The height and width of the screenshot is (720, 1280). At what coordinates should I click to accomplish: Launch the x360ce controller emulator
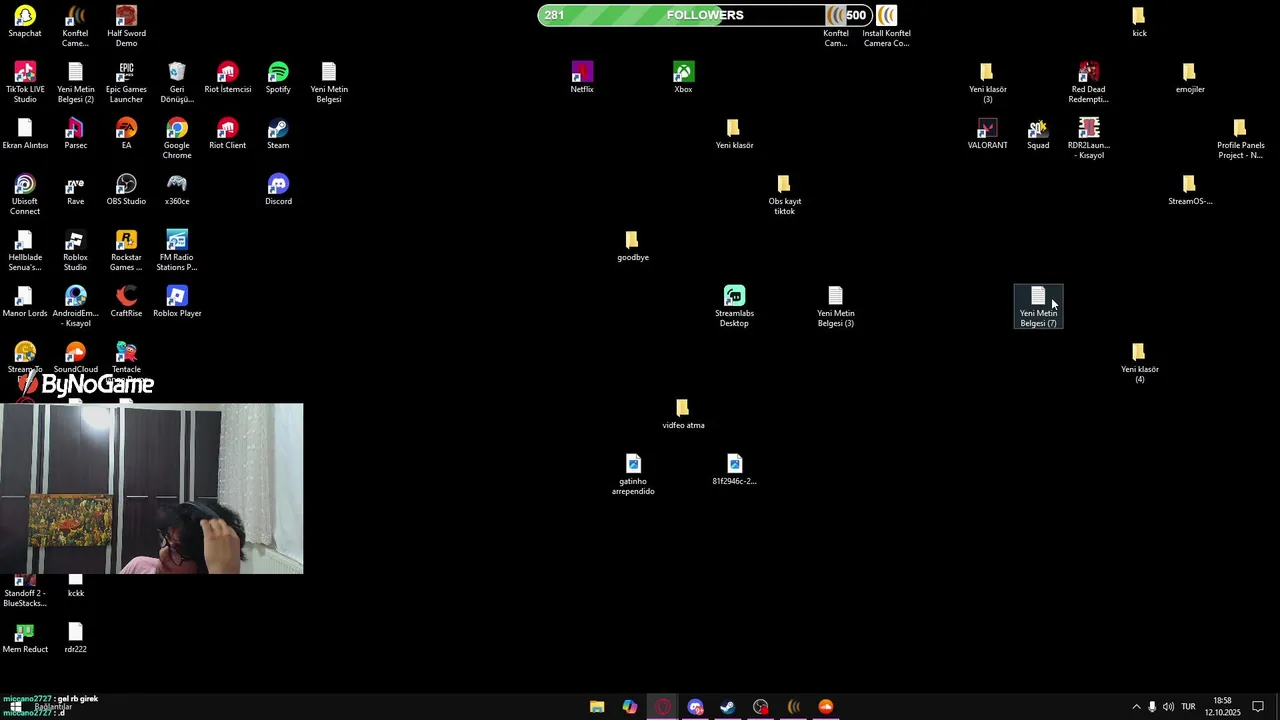click(177, 191)
